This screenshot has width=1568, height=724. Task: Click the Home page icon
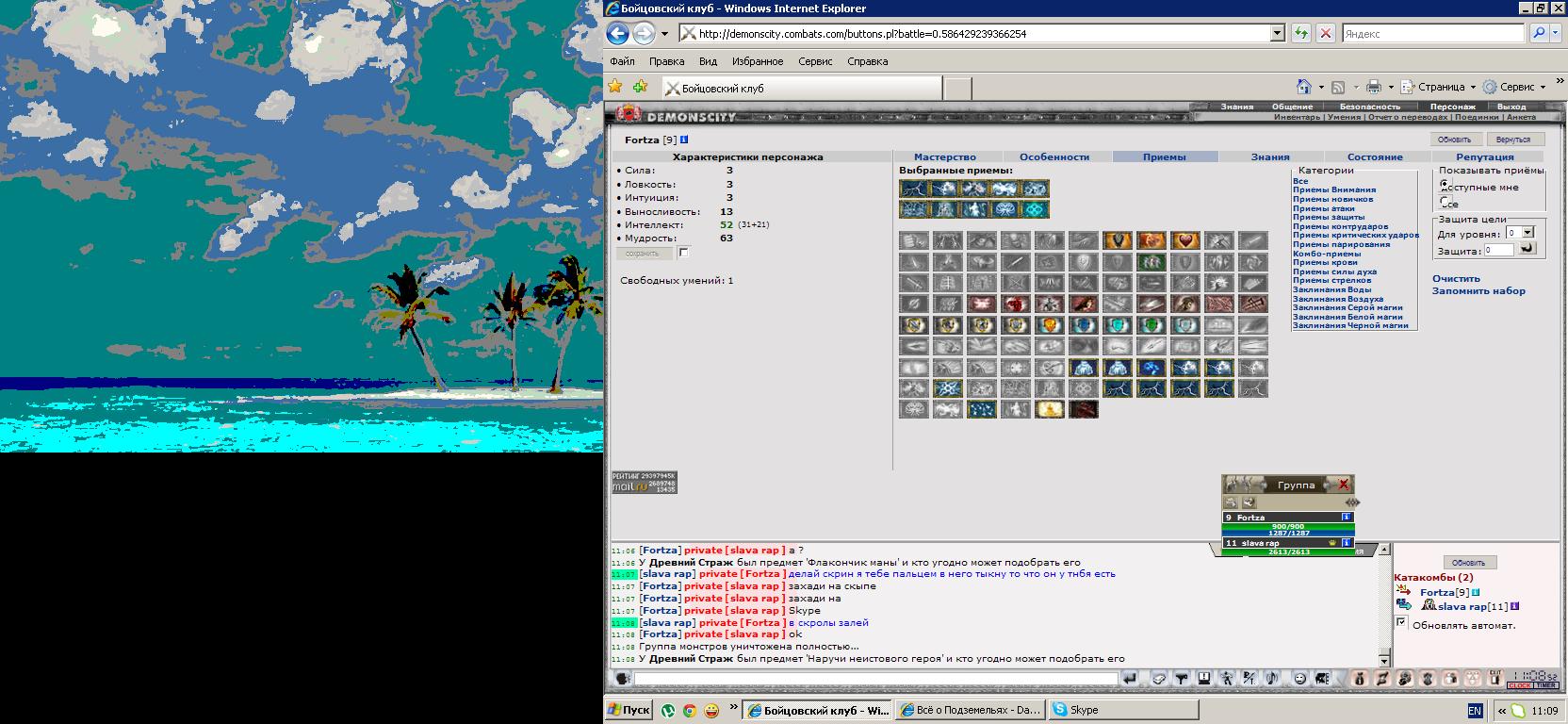pyautogui.click(x=1304, y=87)
